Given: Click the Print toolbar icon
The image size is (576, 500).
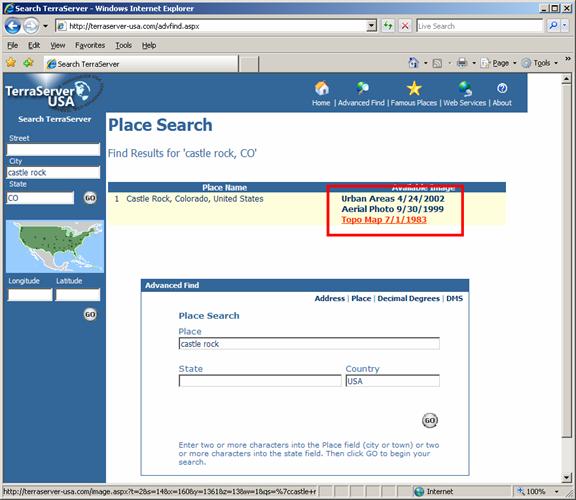Looking at the screenshot, I should click(x=462, y=63).
